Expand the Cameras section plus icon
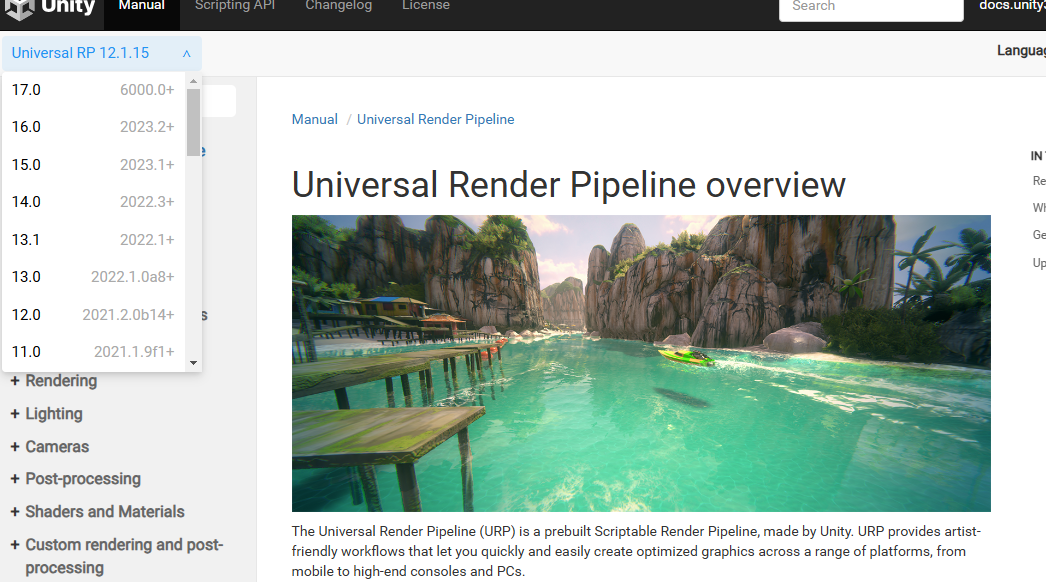This screenshot has height=582, width=1046. point(15,447)
